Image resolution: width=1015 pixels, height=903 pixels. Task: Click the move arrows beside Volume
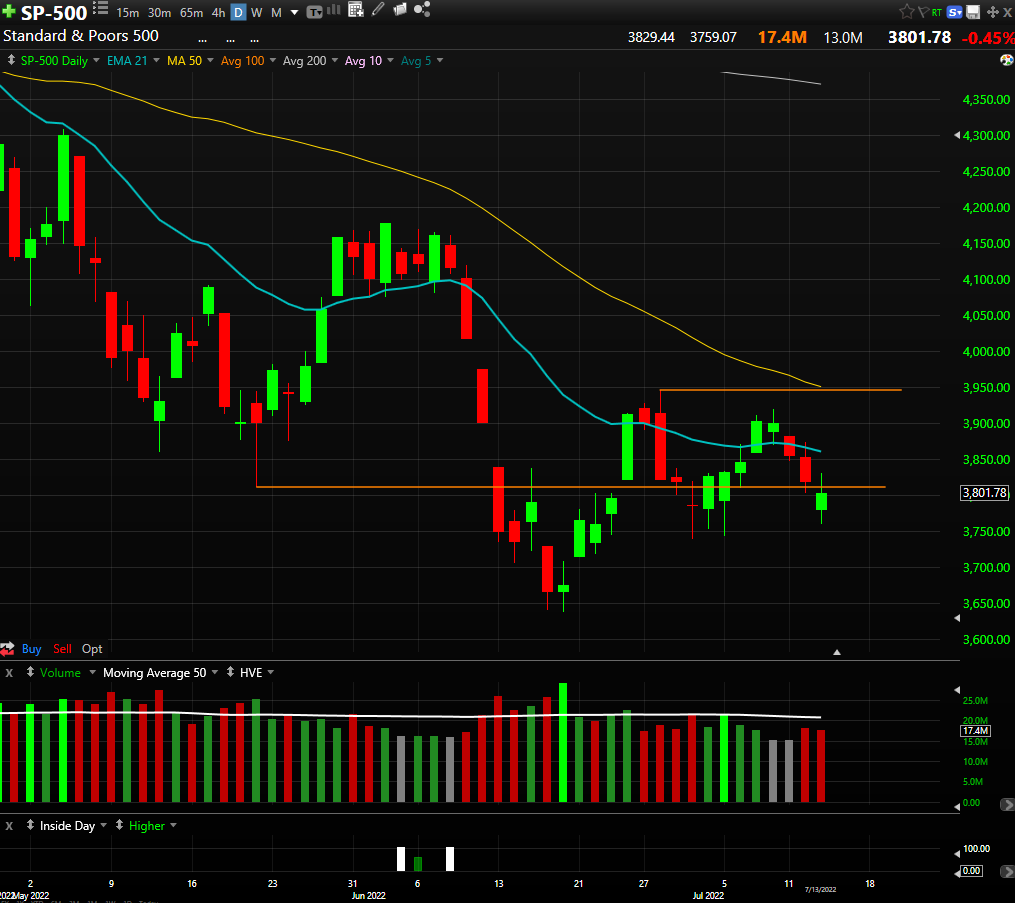30,673
